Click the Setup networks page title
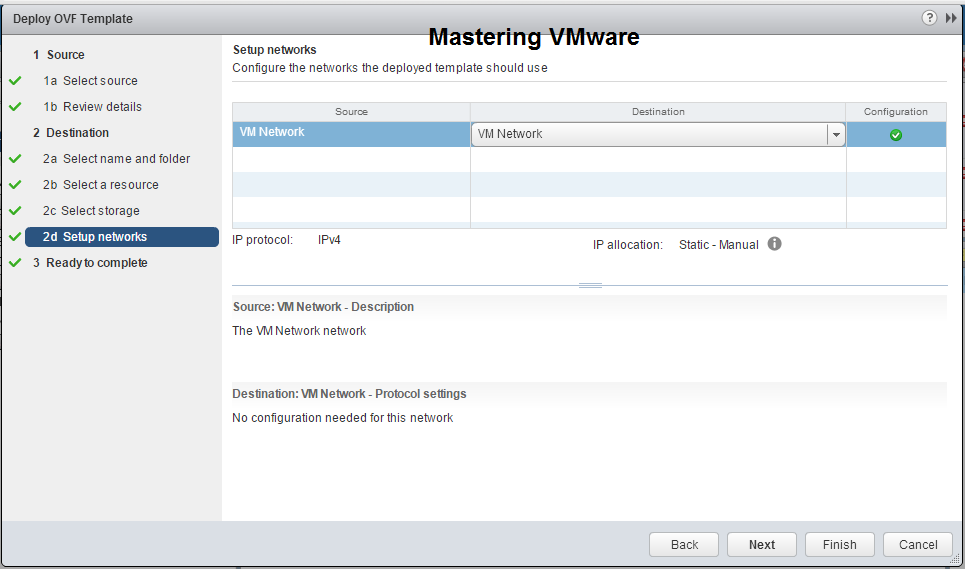Screen dimensions: 965x569 point(274,50)
